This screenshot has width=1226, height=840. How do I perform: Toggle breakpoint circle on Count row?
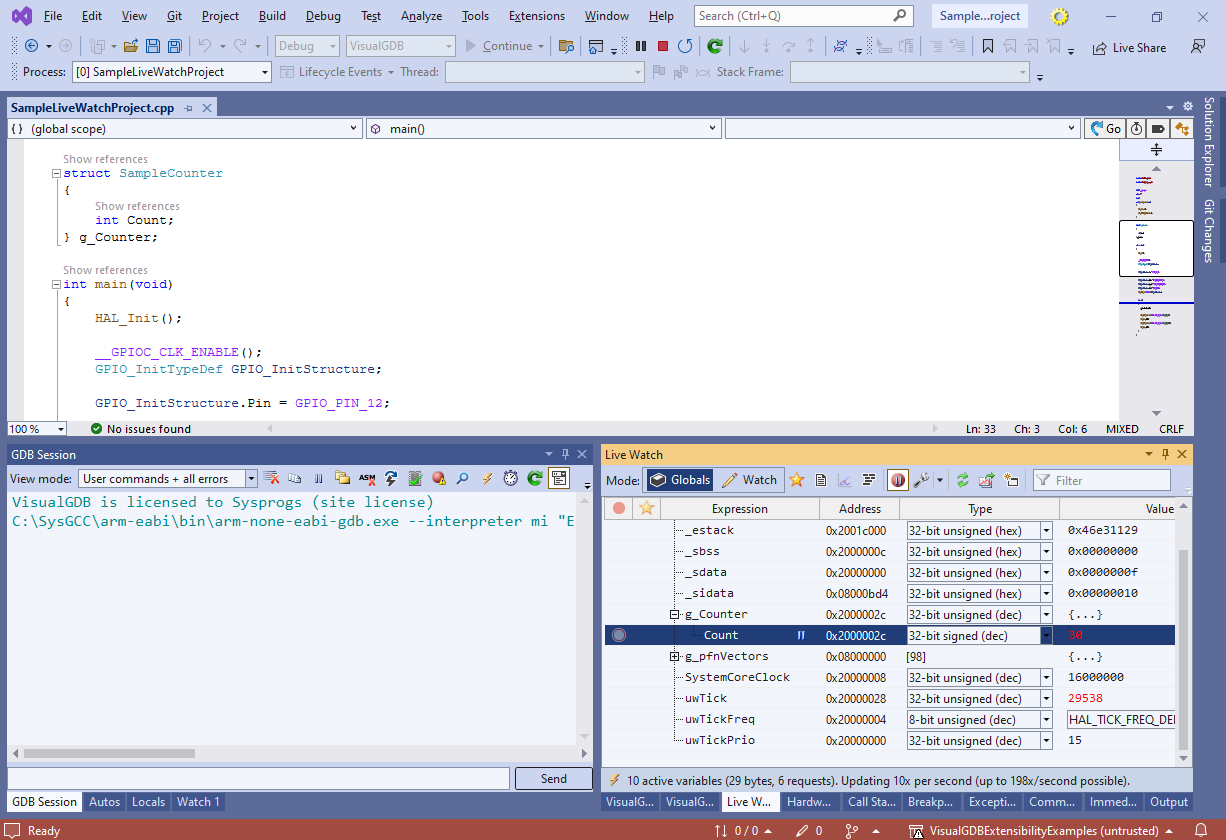click(619, 635)
